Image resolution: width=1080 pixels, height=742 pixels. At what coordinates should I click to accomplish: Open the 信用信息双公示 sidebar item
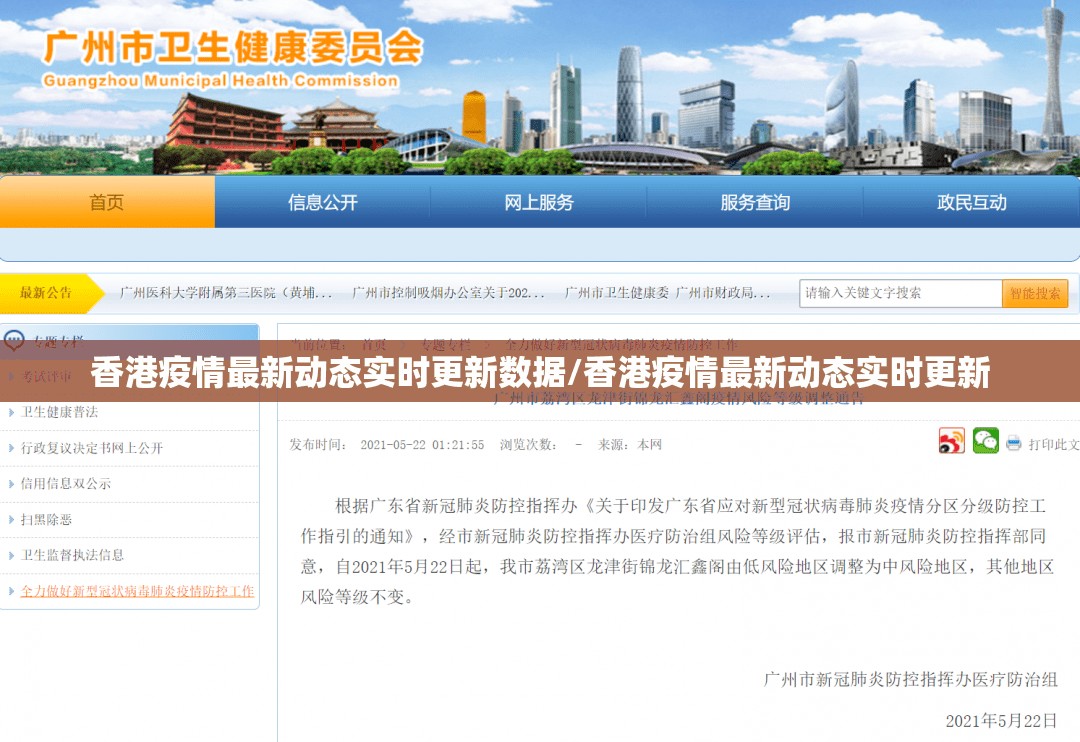point(65,484)
